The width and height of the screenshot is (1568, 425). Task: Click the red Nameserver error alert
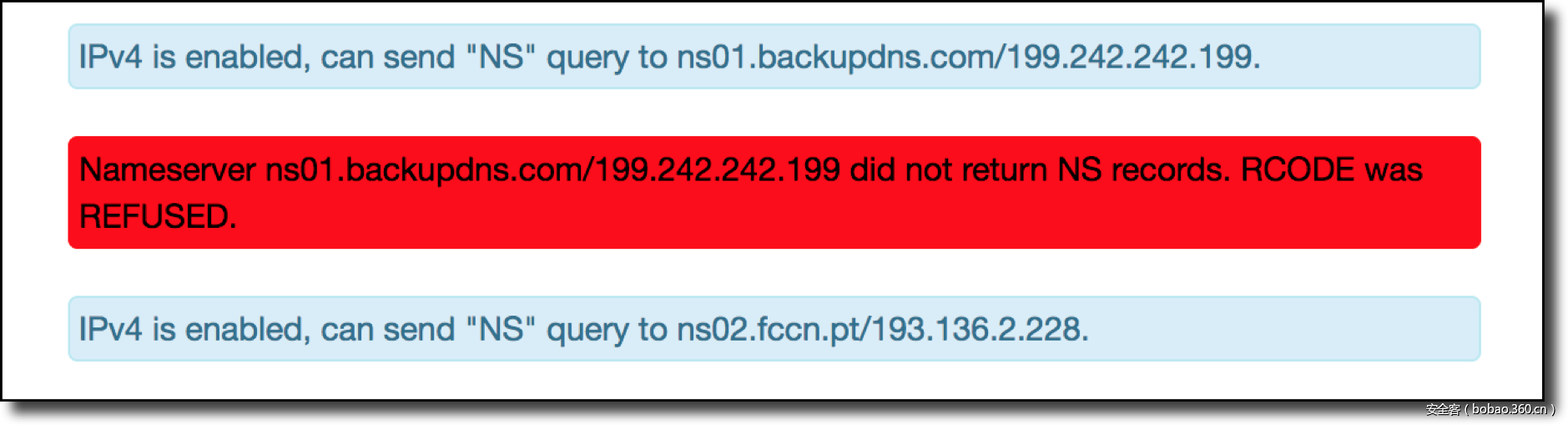click(774, 193)
